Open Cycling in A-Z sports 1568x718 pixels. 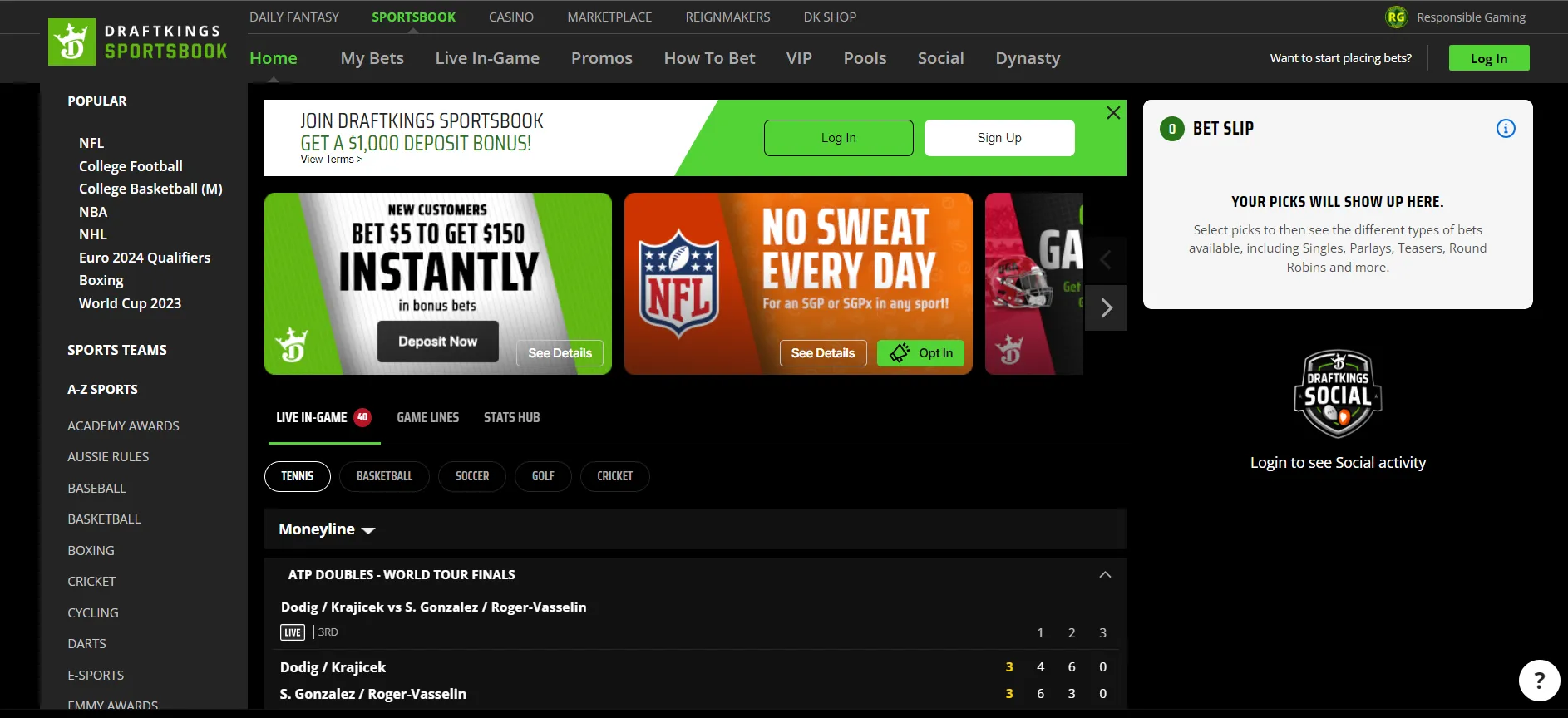tap(92, 612)
